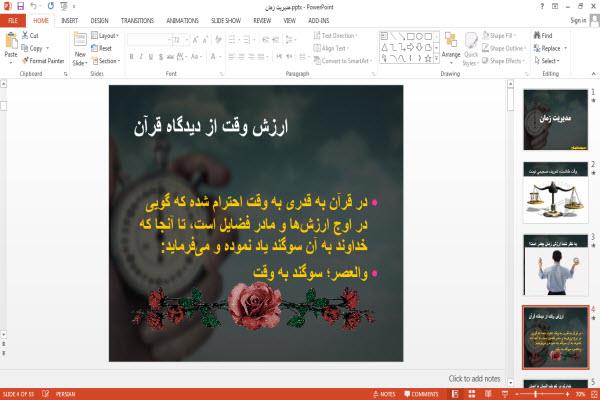The width and height of the screenshot is (600, 400).
Task: Open the Layout dropdown
Action: click(x=105, y=35)
